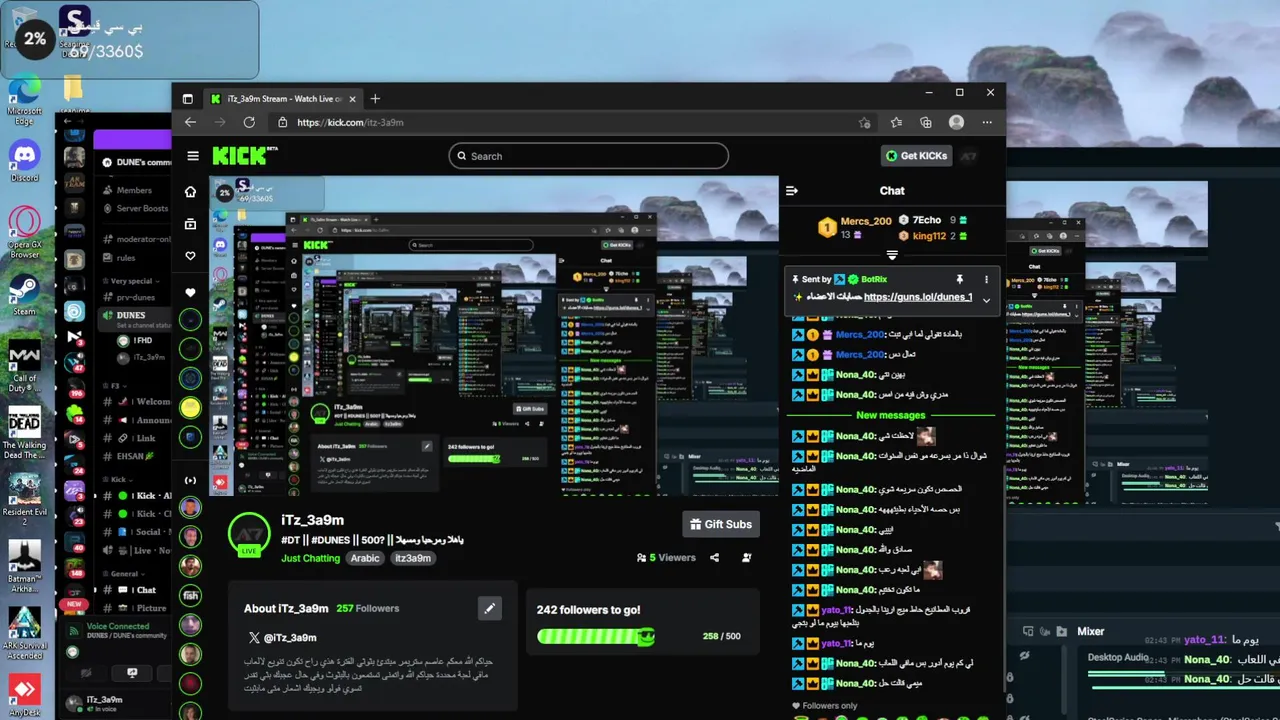Open pinned message three-dot options
The image size is (1280, 720).
[986, 279]
